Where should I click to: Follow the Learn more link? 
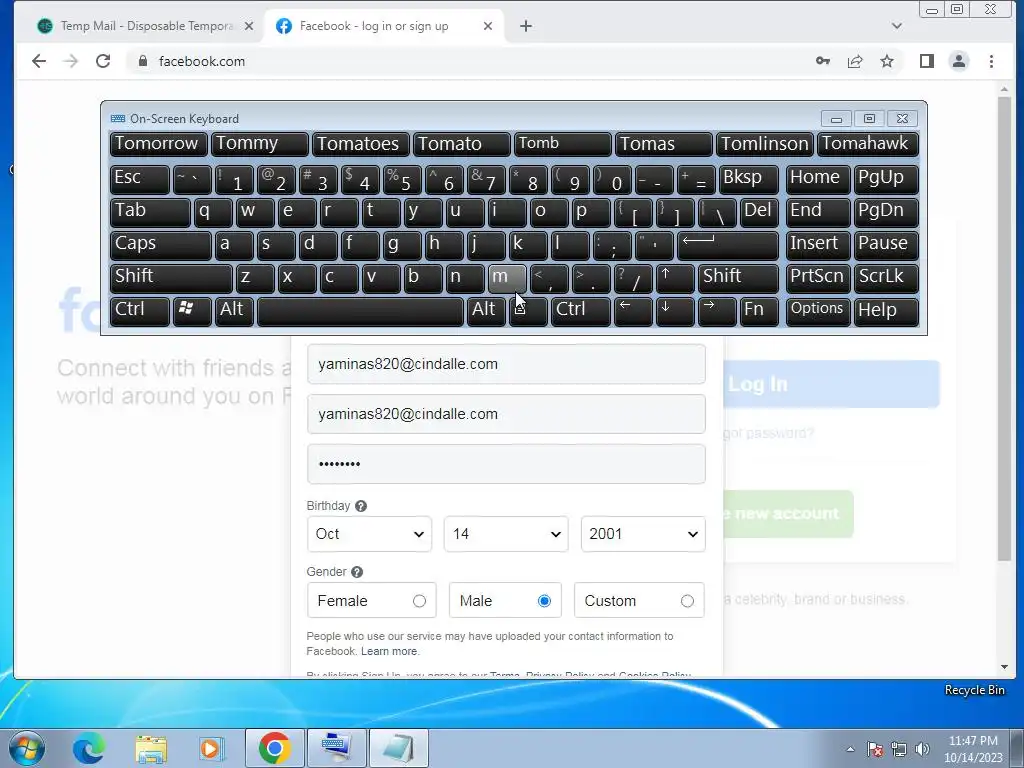point(389,652)
